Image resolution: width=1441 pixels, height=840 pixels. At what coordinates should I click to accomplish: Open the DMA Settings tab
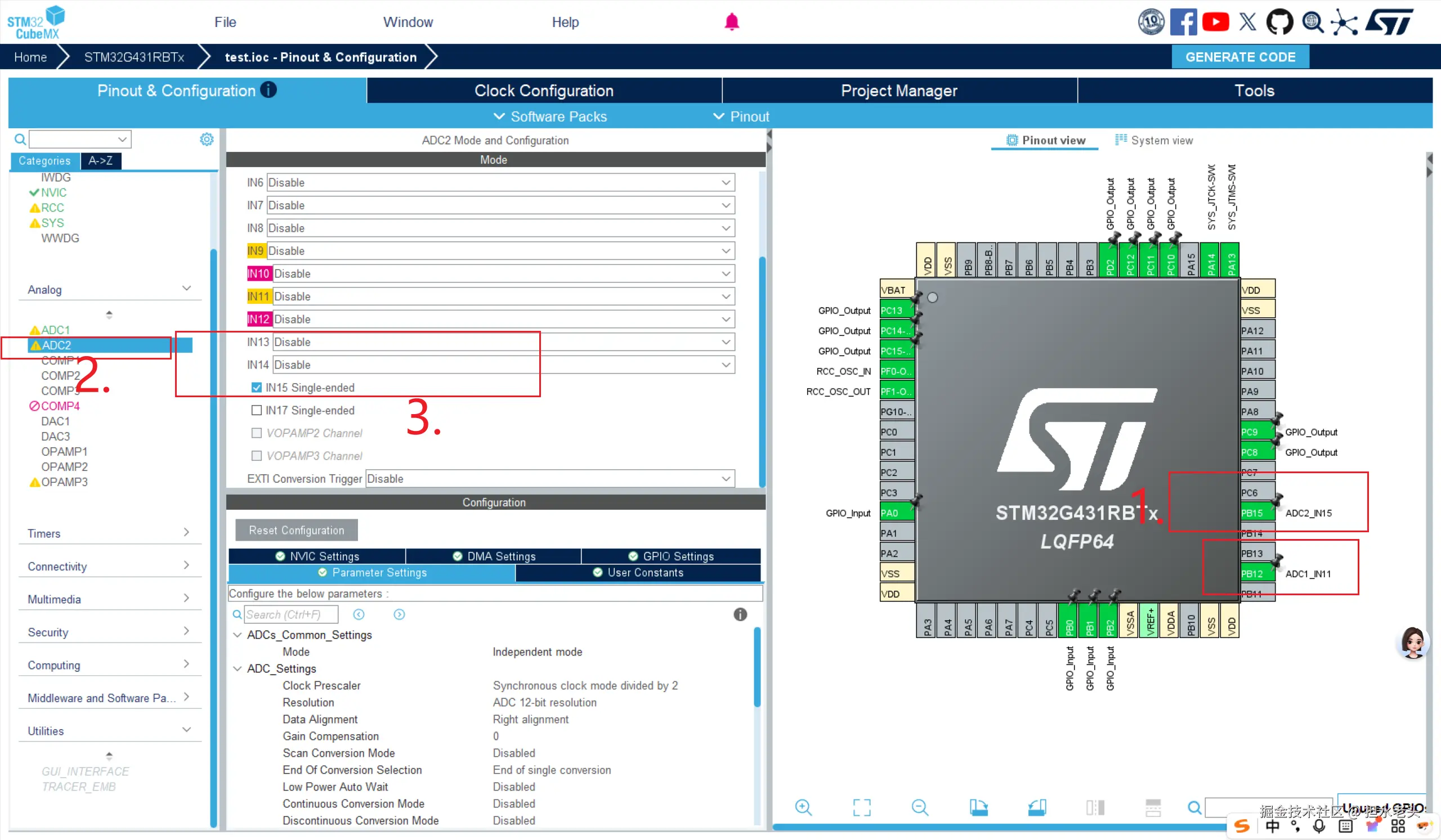click(x=494, y=556)
